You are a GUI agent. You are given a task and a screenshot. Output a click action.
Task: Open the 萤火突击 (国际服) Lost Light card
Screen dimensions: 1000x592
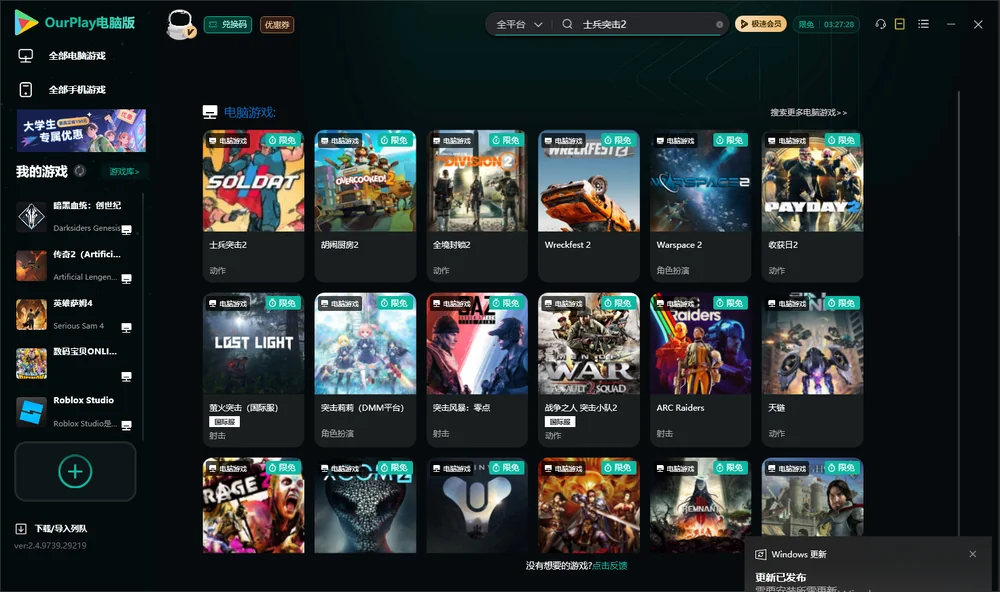(254, 370)
